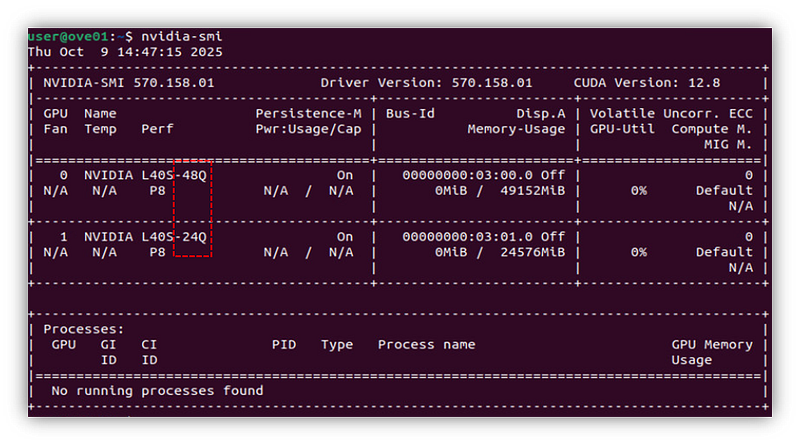This screenshot has height=445, width=800.
Task: Click 'No running processes found' text
Action: 157,391
